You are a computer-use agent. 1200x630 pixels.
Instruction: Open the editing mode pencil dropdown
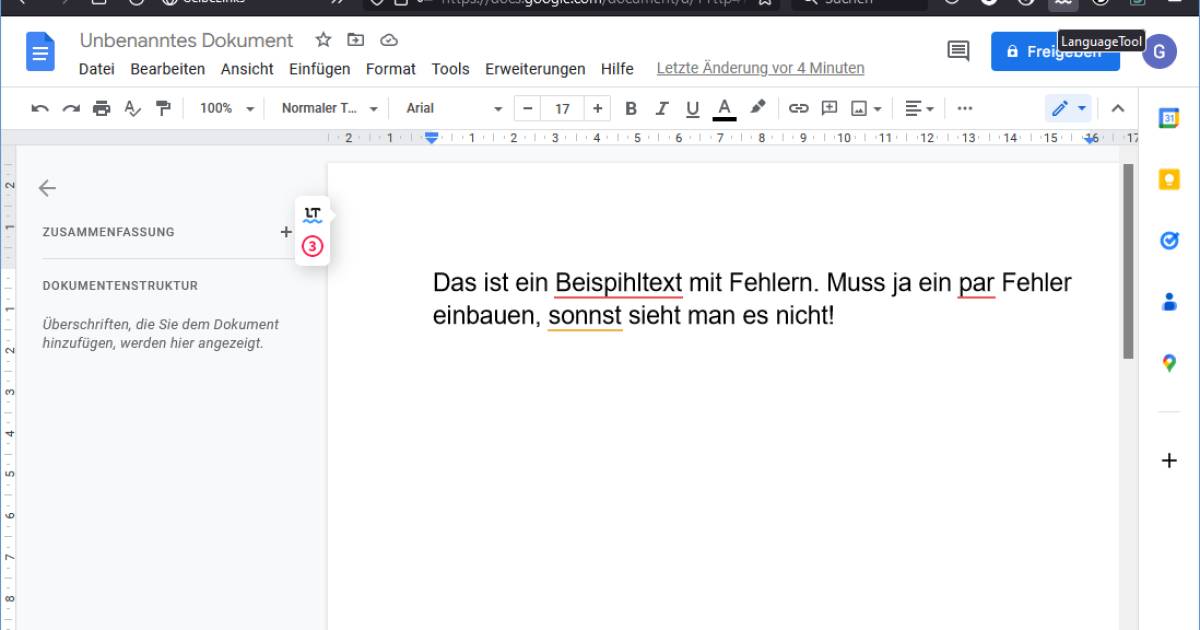(x=1068, y=108)
